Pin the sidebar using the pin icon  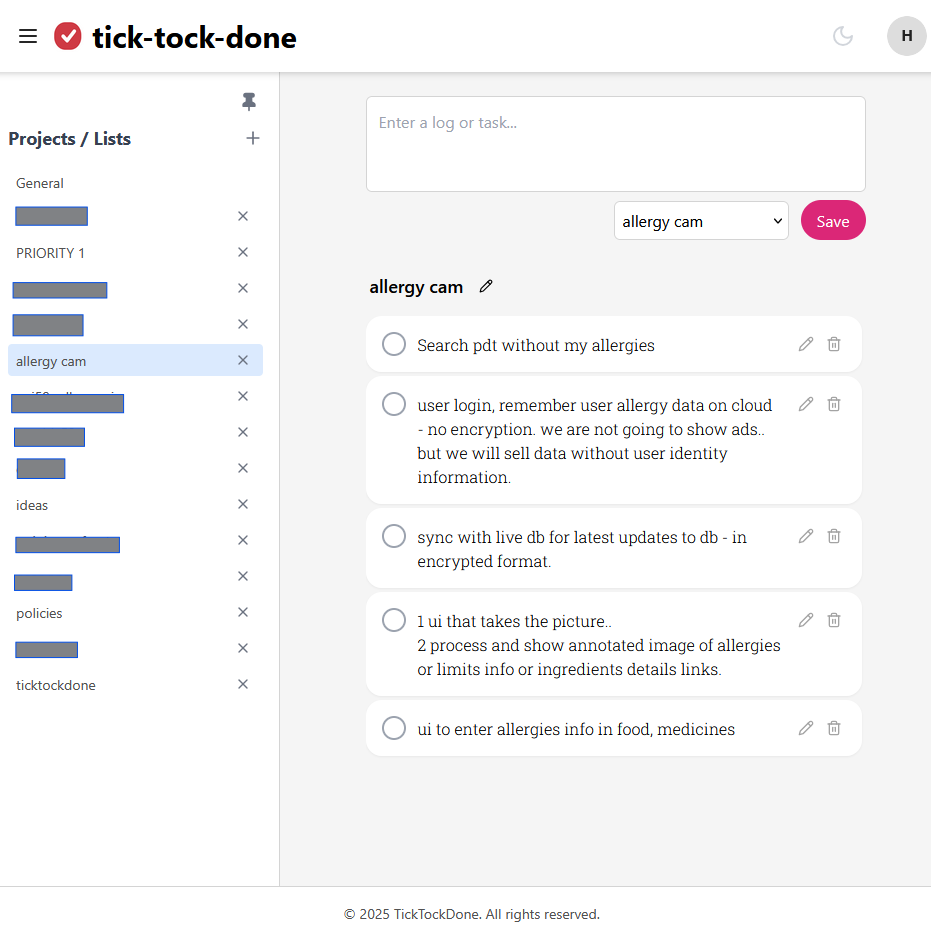[248, 101]
